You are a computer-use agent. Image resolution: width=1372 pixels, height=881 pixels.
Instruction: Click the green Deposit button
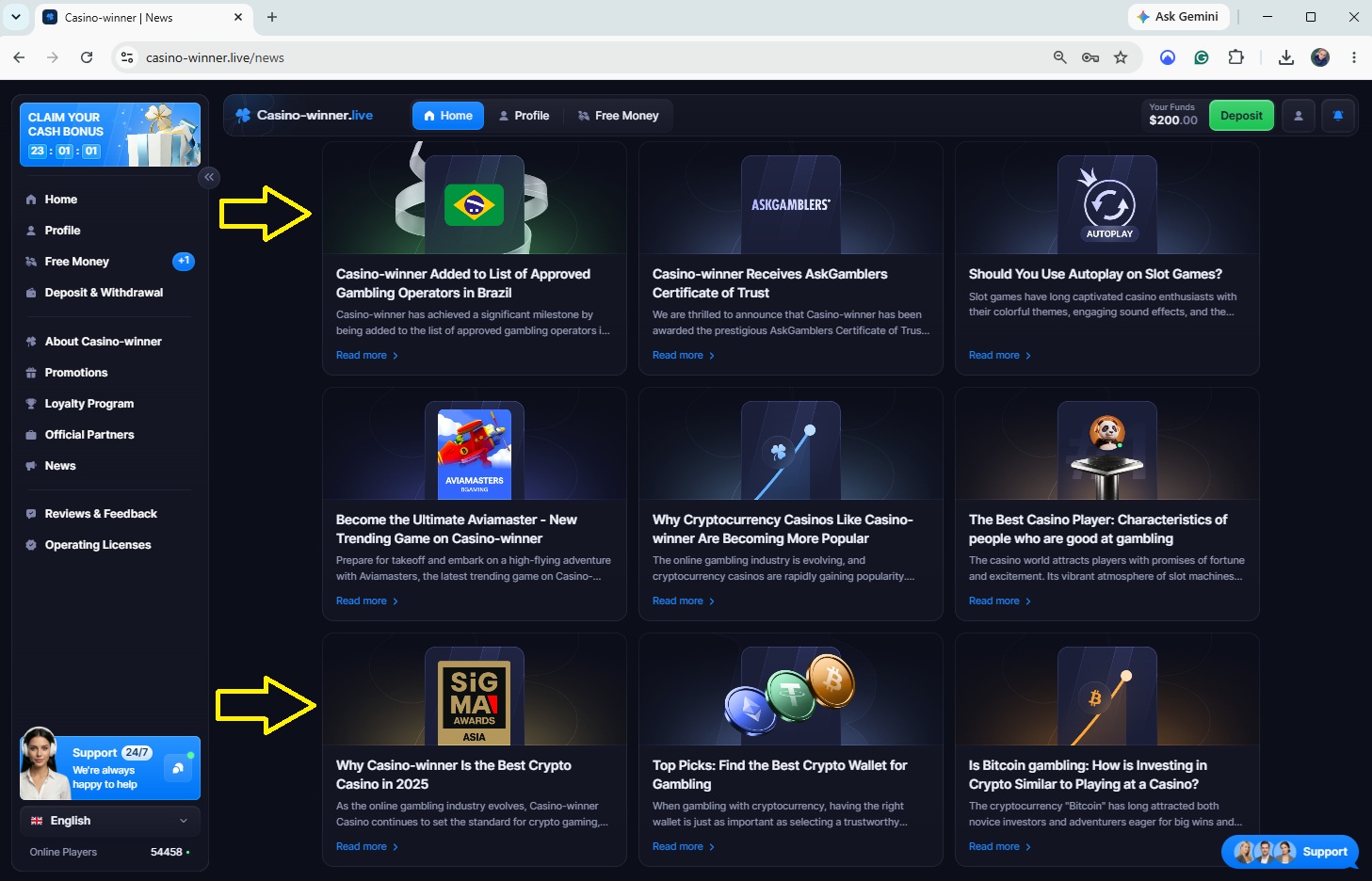(1241, 116)
